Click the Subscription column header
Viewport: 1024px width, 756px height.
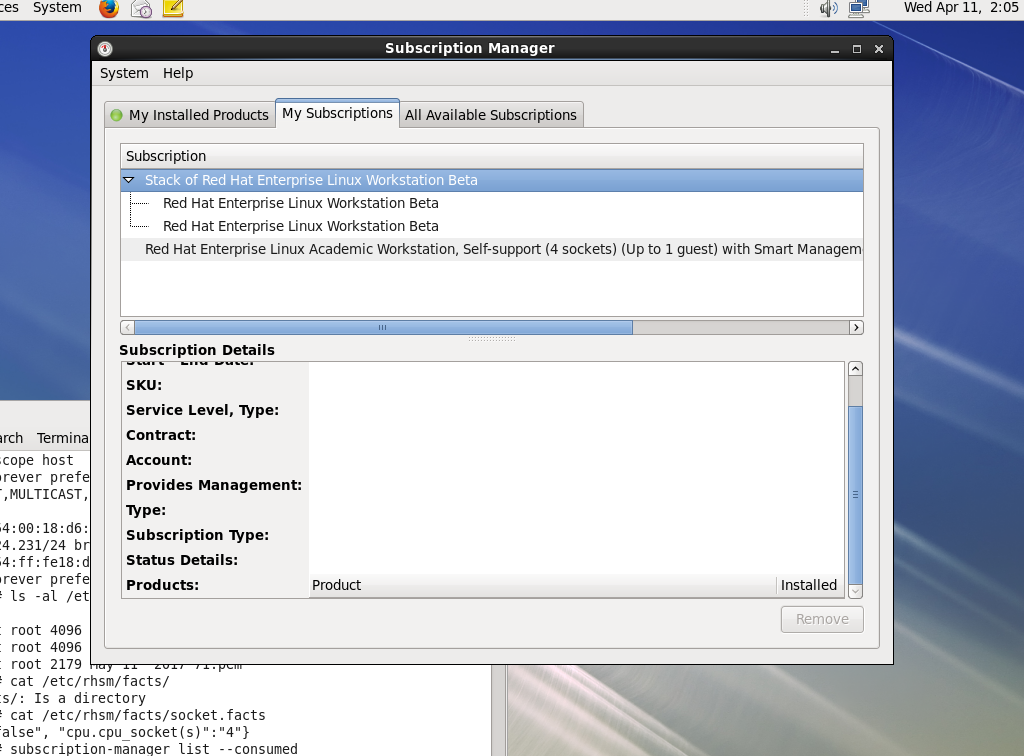point(492,156)
